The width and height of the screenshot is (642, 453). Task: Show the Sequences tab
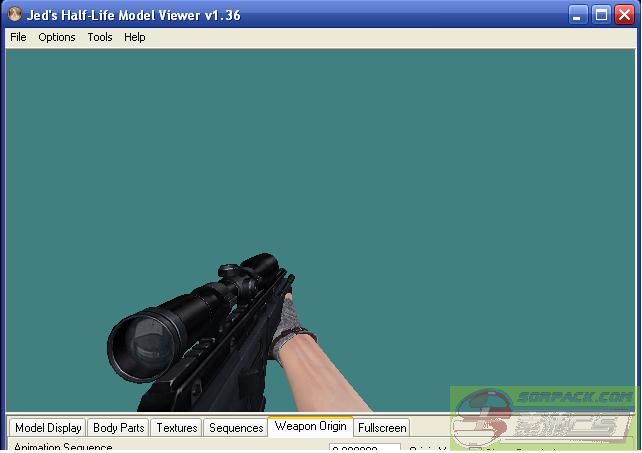(x=236, y=428)
